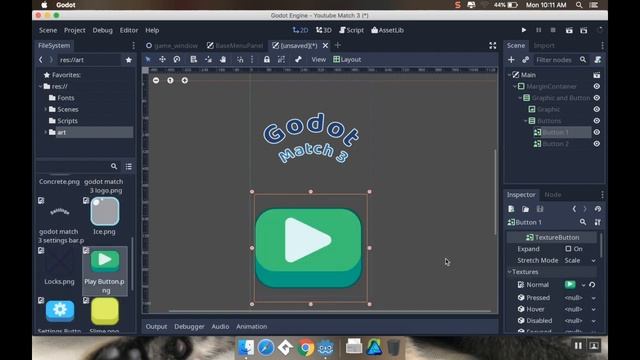
Task: Toggle favorite star for res://art path
Action: coord(129,60)
